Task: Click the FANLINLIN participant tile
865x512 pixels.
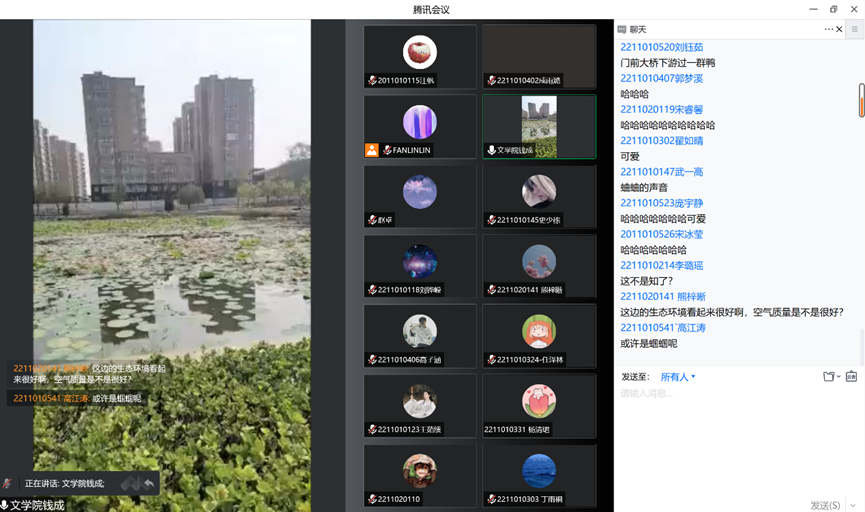Action: tap(420, 126)
